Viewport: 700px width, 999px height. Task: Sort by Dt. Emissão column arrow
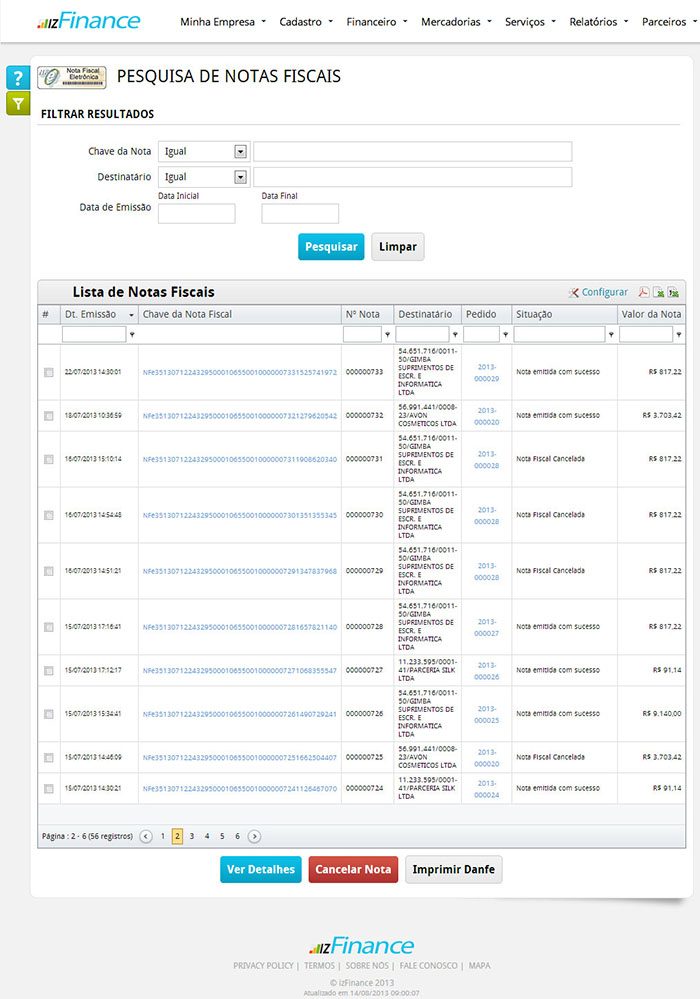pyautogui.click(x=131, y=315)
